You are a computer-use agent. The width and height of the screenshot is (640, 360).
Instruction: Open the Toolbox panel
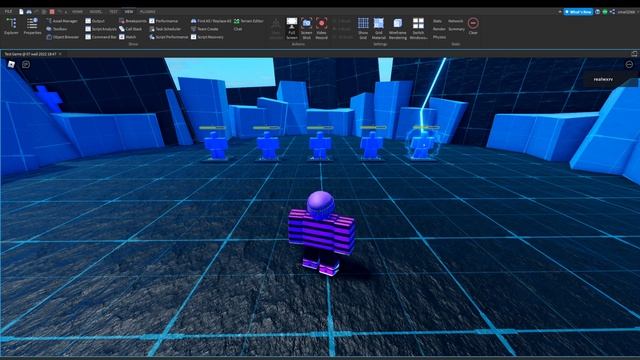(57, 29)
